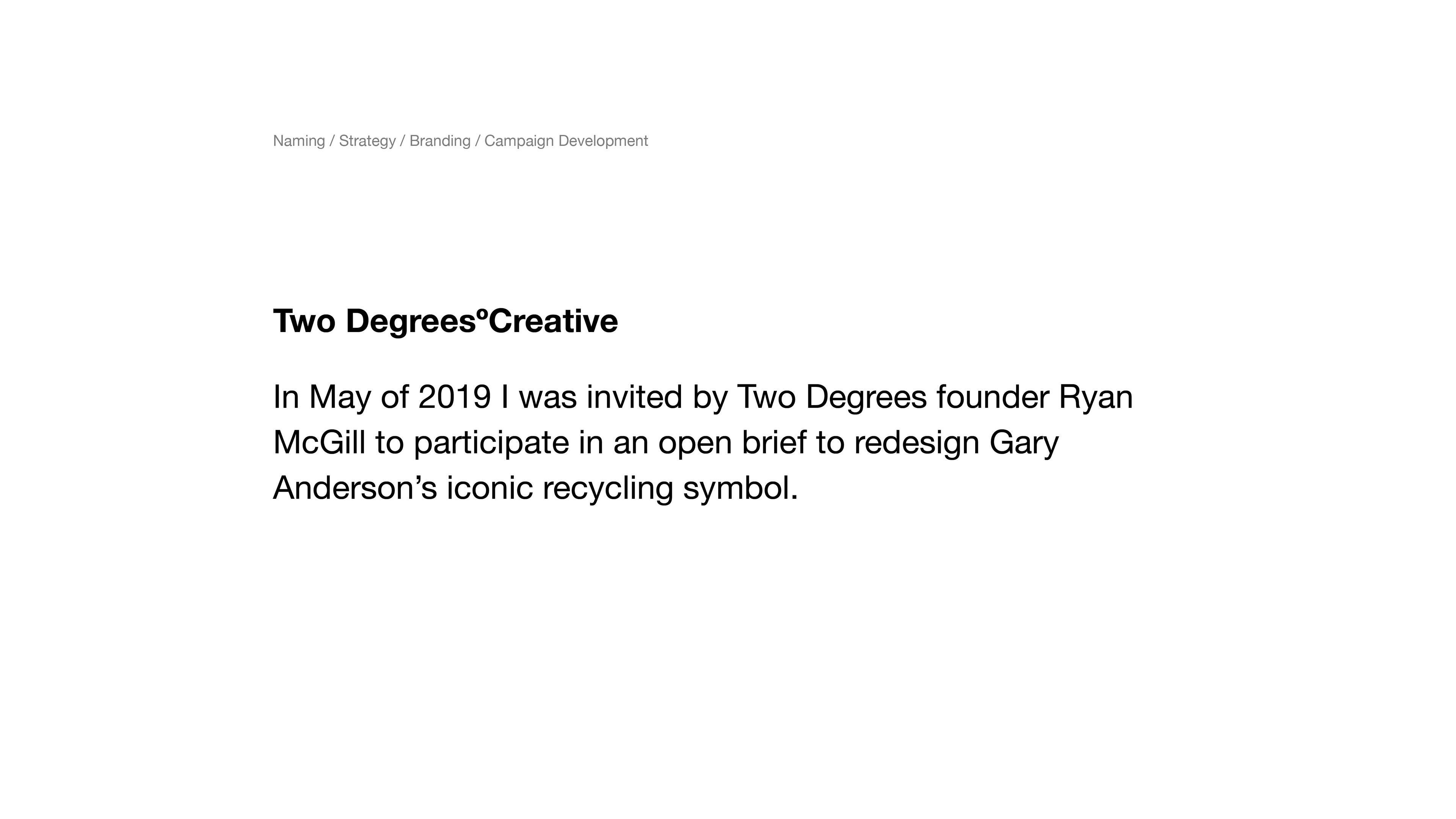Screen dimensions: 1456x819
Task: Click the word "Naming" in the top line
Action: coord(298,141)
